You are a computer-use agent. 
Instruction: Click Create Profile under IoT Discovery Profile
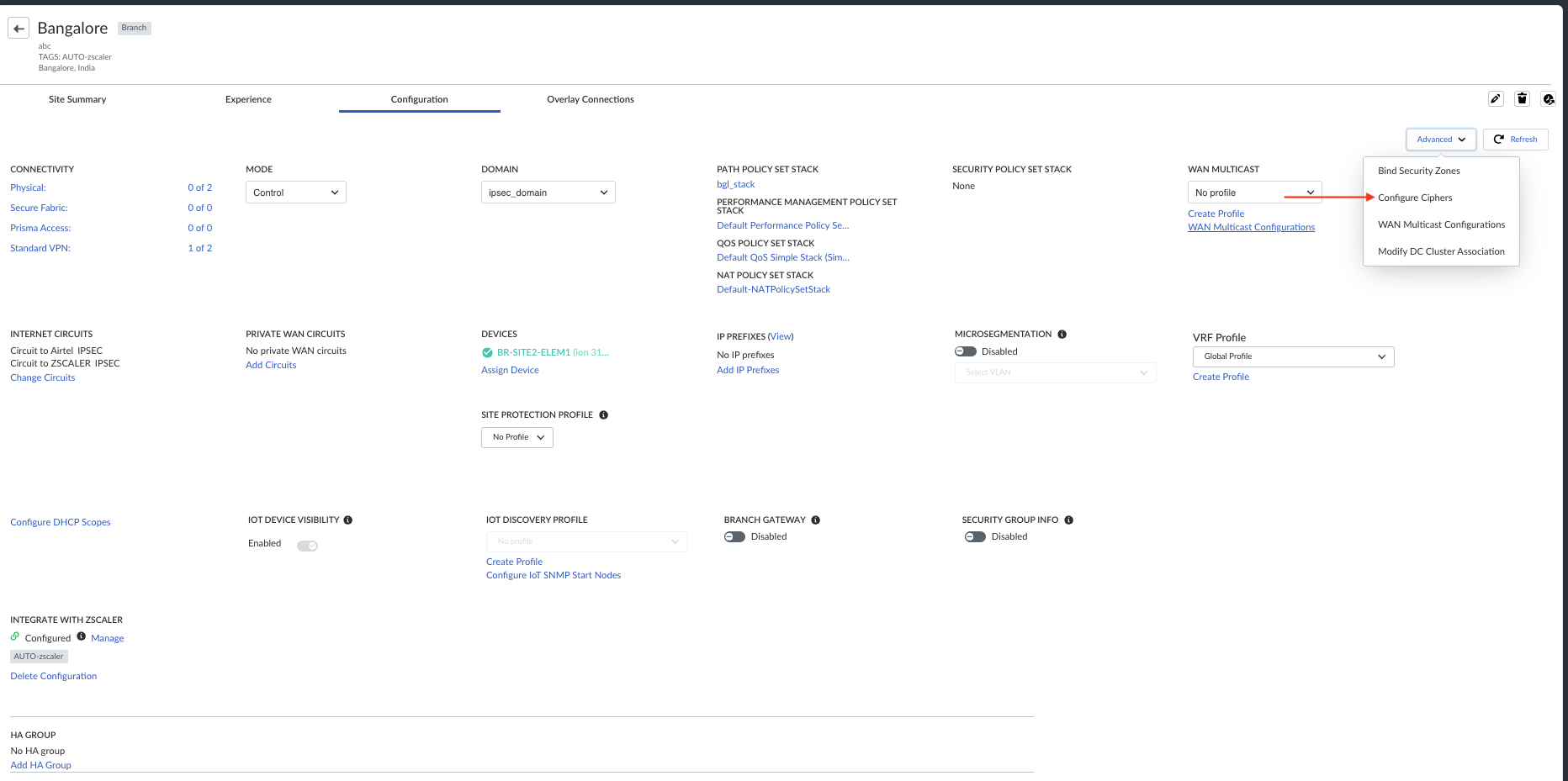coord(515,562)
